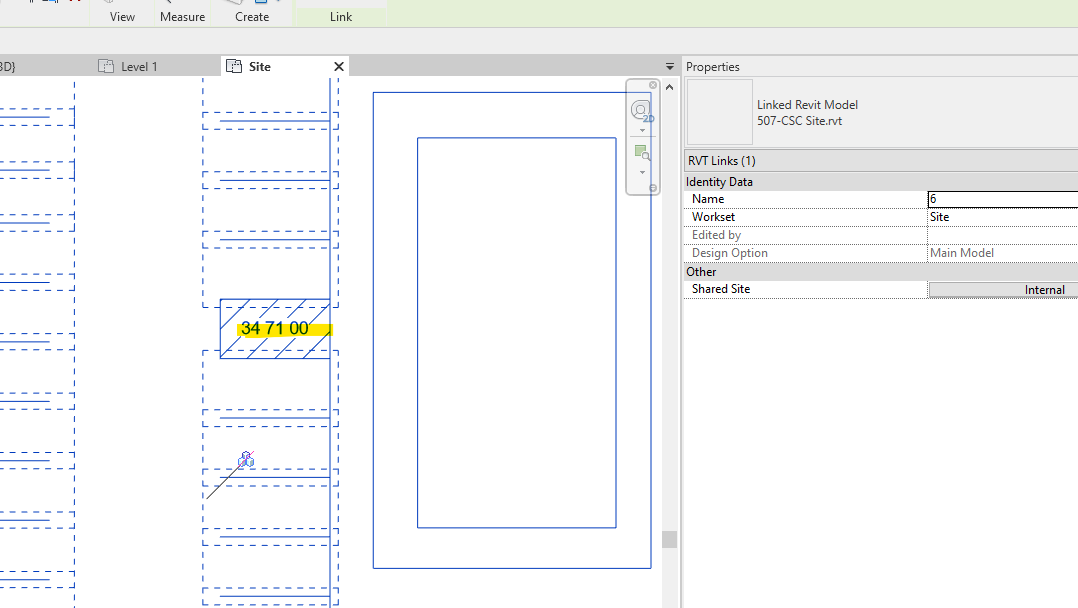
Task: Click the vertical scrollbar thumb in the drawing area
Action: coord(668,538)
